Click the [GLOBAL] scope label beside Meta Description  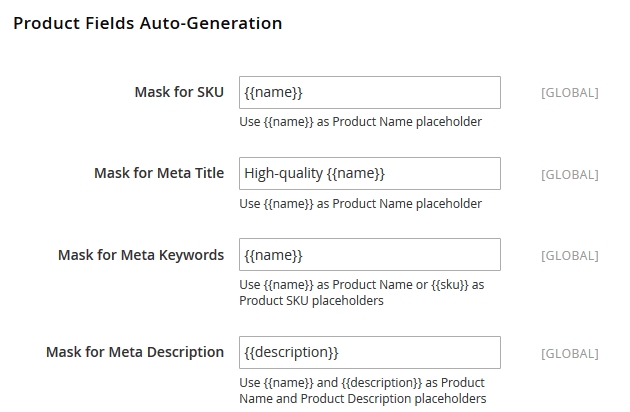(x=569, y=353)
